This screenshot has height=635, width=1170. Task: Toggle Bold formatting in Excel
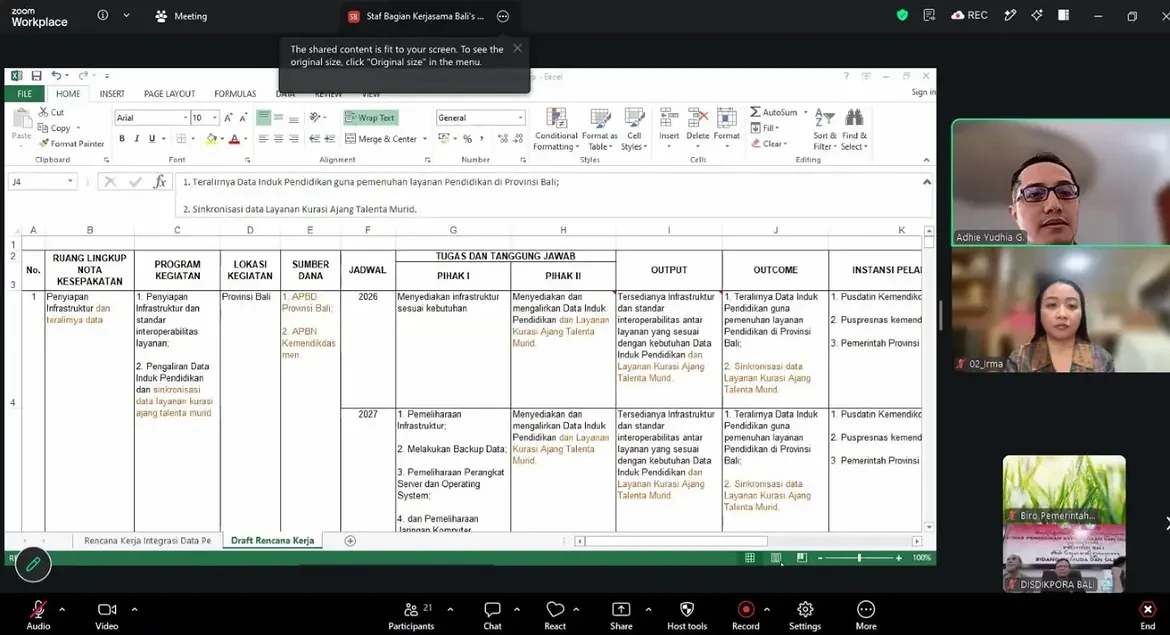[x=122, y=139]
